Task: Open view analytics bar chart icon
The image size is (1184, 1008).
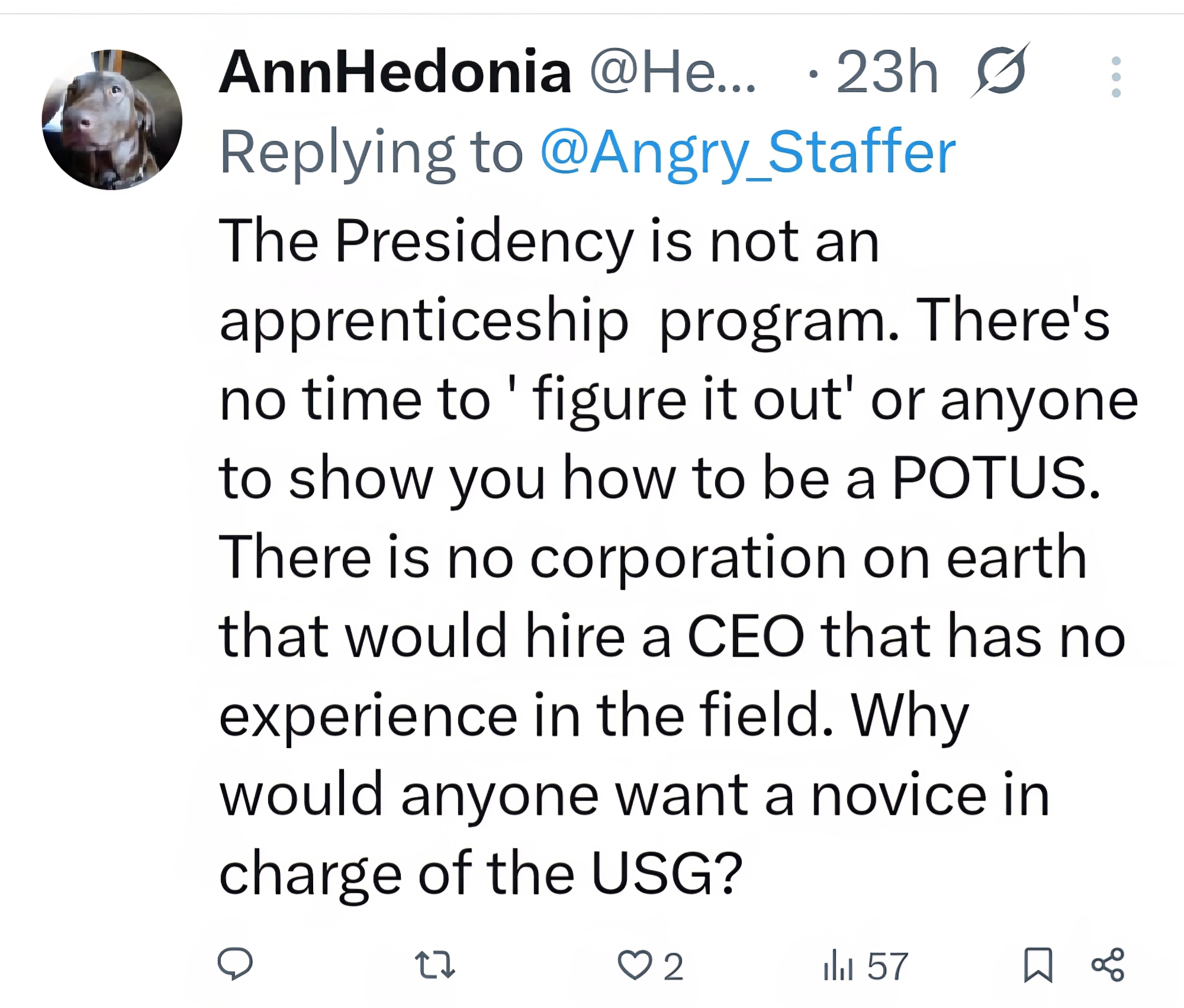Action: (x=838, y=965)
